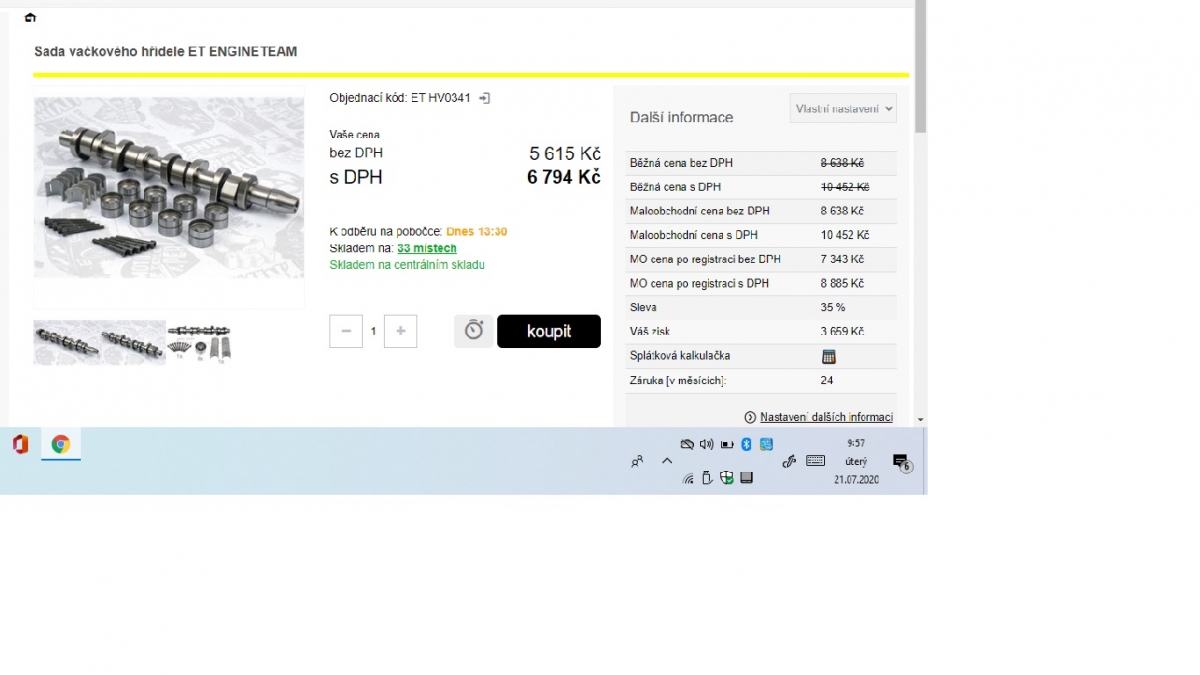This screenshot has width=1200, height=675.
Task: Decrease quantity with the minus button
Action: (x=346, y=331)
